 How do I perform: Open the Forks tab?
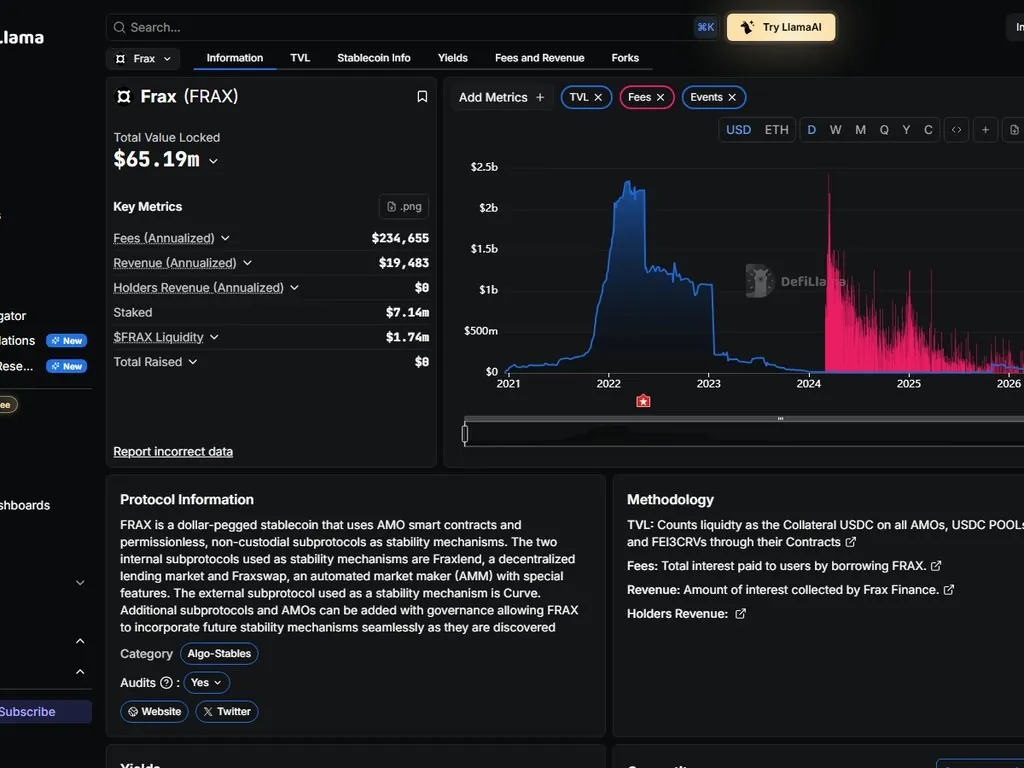pos(625,58)
